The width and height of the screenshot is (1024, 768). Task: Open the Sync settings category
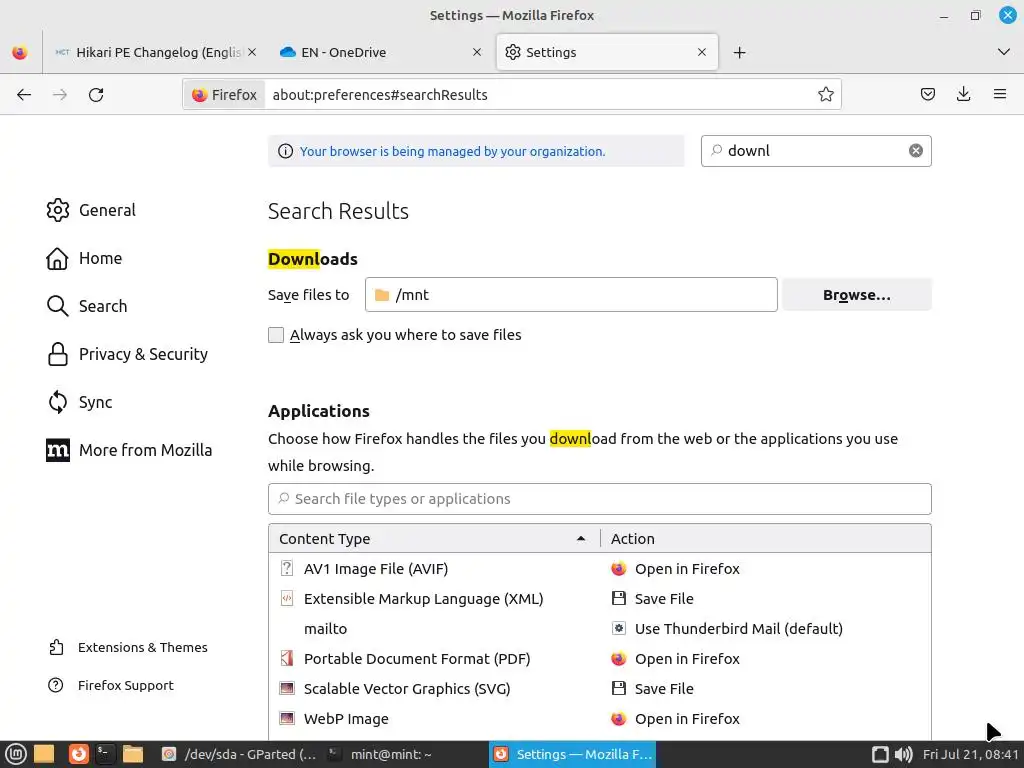79,402
